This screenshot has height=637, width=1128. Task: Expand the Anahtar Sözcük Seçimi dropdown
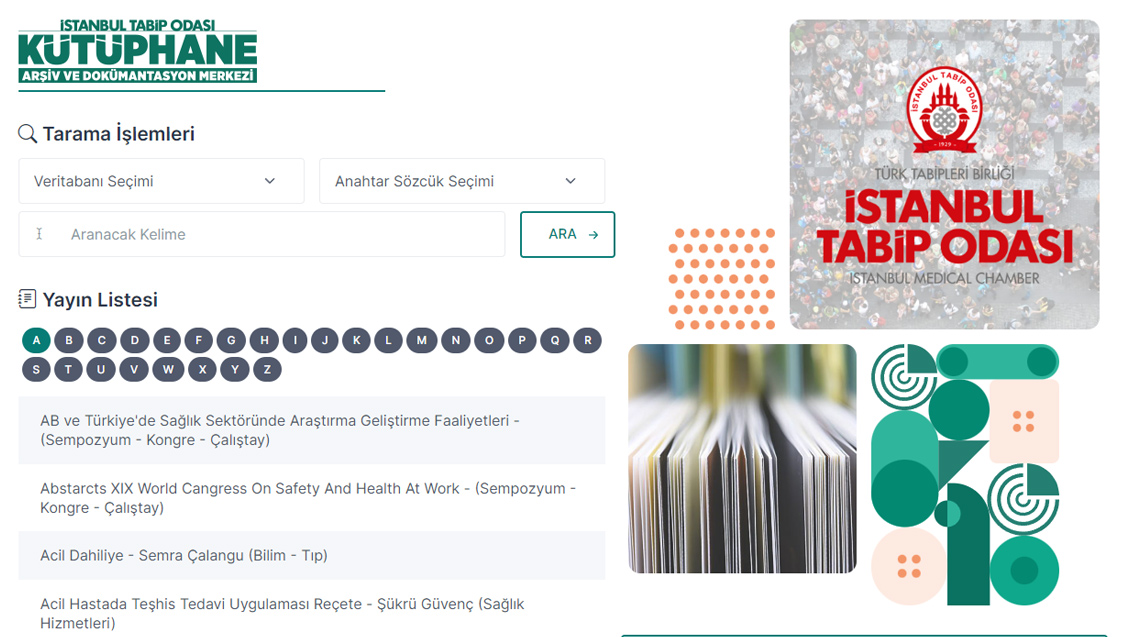[x=462, y=181]
